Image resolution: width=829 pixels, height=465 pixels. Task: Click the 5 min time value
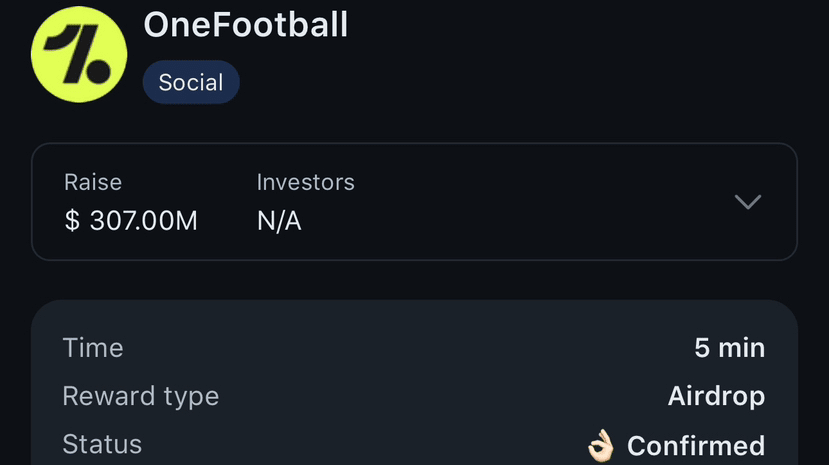click(x=729, y=348)
